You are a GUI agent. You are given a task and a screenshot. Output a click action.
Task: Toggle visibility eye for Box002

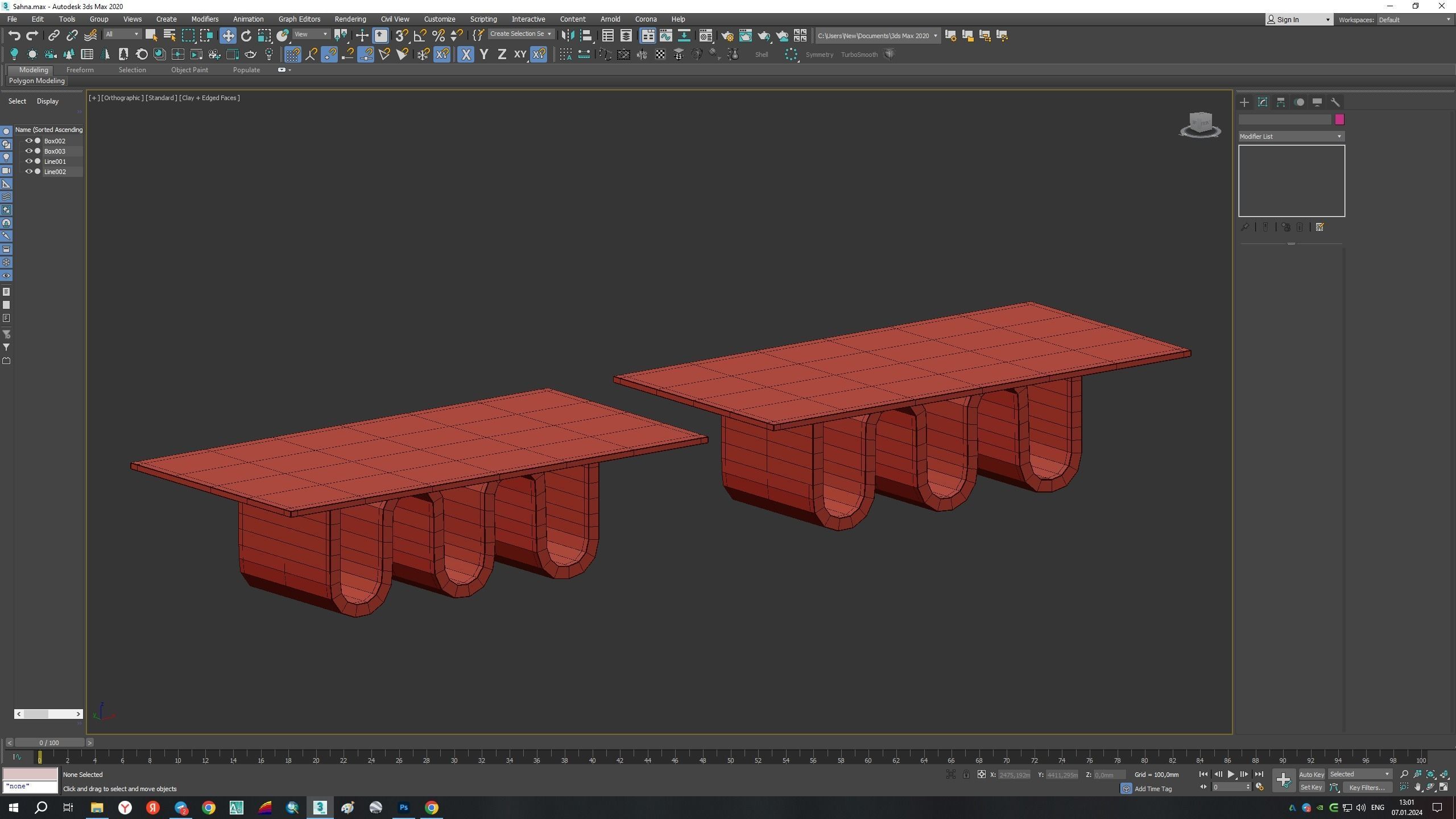click(x=28, y=141)
